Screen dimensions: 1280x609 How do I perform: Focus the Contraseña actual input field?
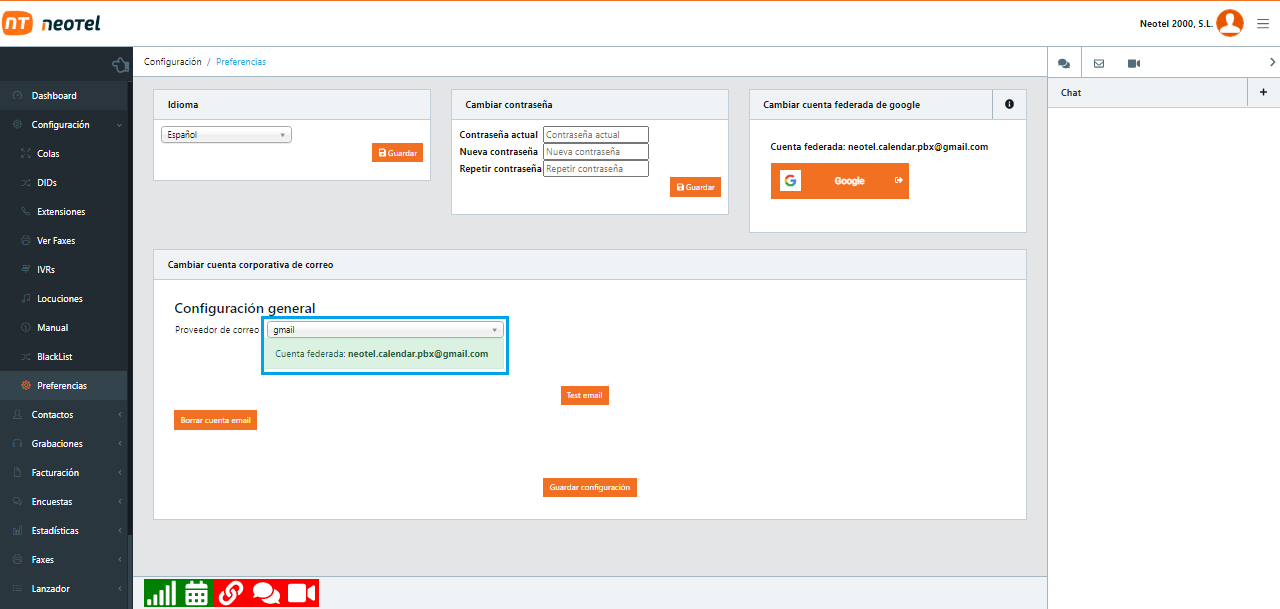click(596, 134)
